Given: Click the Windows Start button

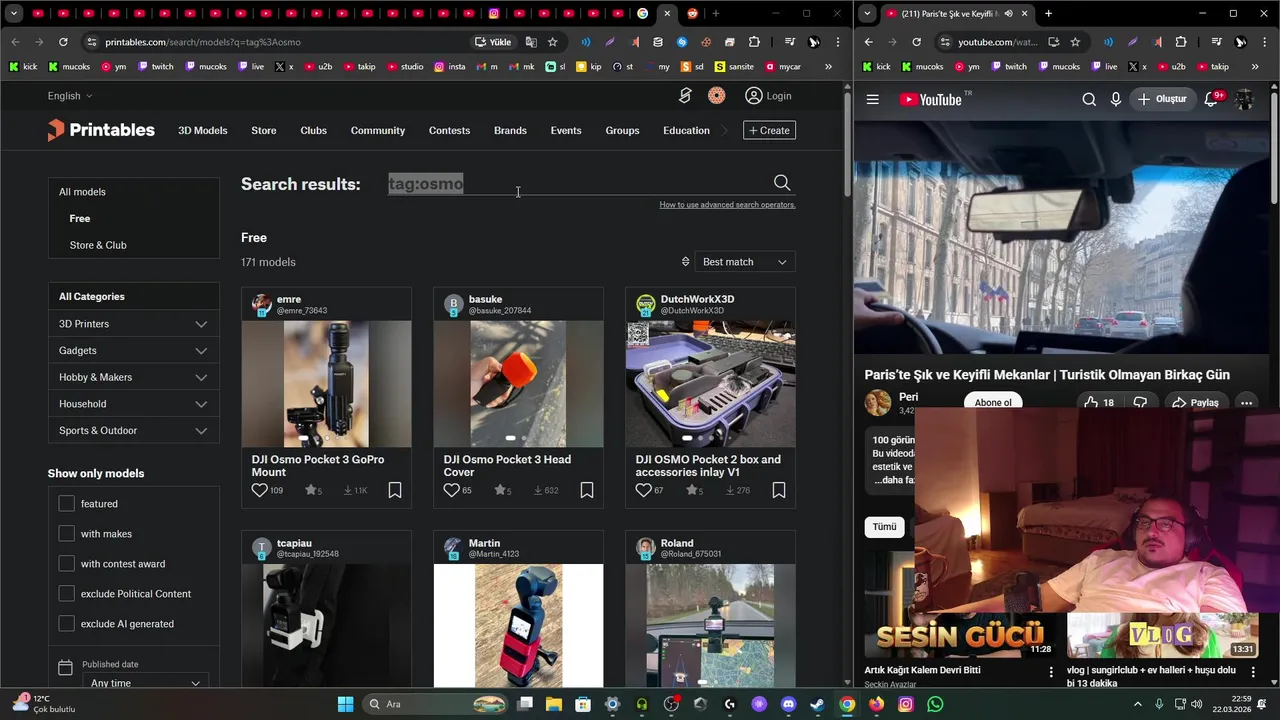Looking at the screenshot, I should [345, 704].
